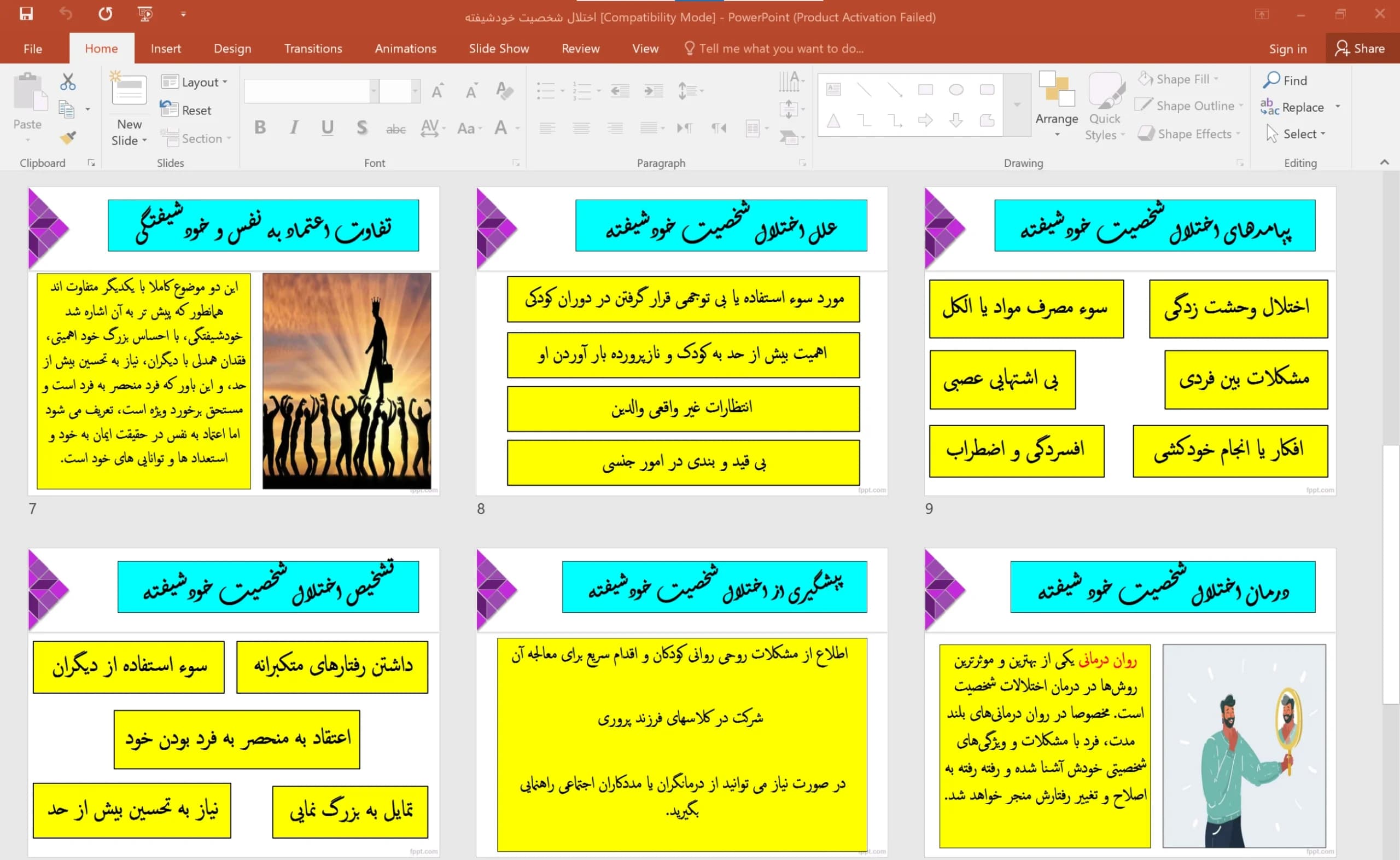Image resolution: width=1400 pixels, height=860 pixels.
Task: Click the Repeat icon in quick access toolbar
Action: click(105, 14)
